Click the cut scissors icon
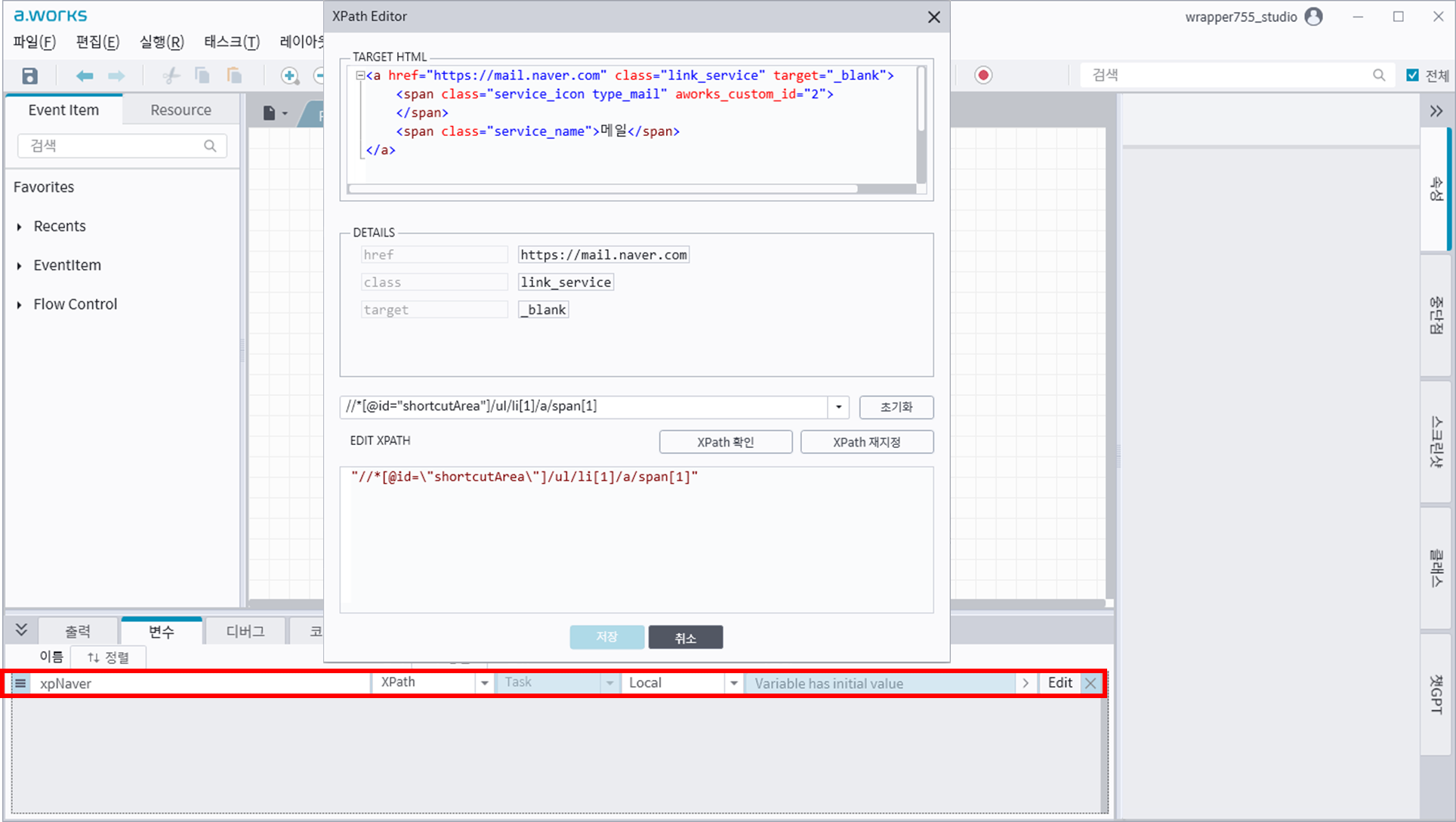This screenshot has width=1456, height=822. 171,76
